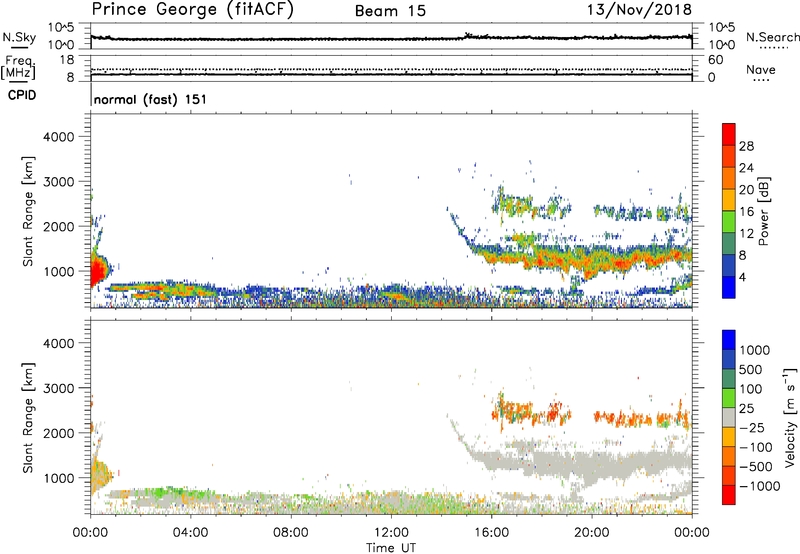This screenshot has height=554, width=800.
Task: Click the 'Velocity [m s-1]' color bar title
Action: pyautogui.click(x=790, y=417)
